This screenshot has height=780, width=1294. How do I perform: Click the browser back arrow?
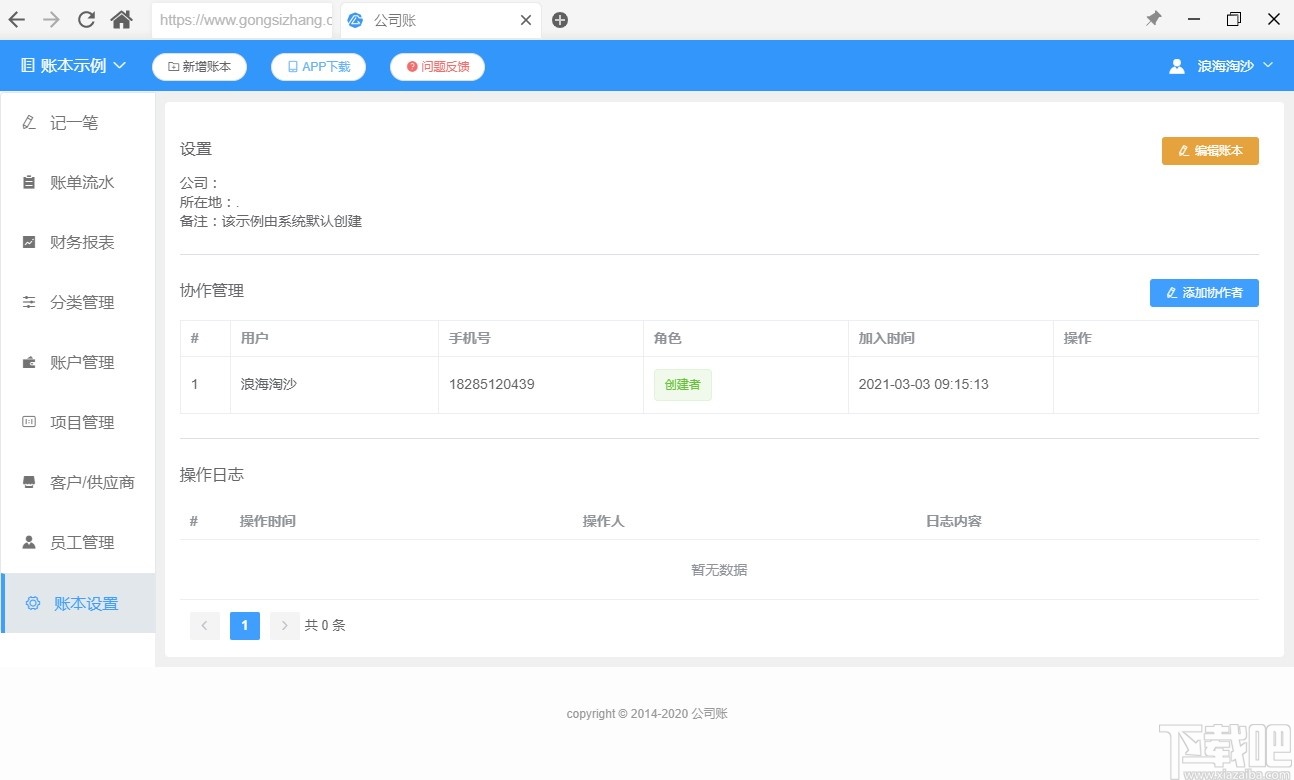[17, 19]
